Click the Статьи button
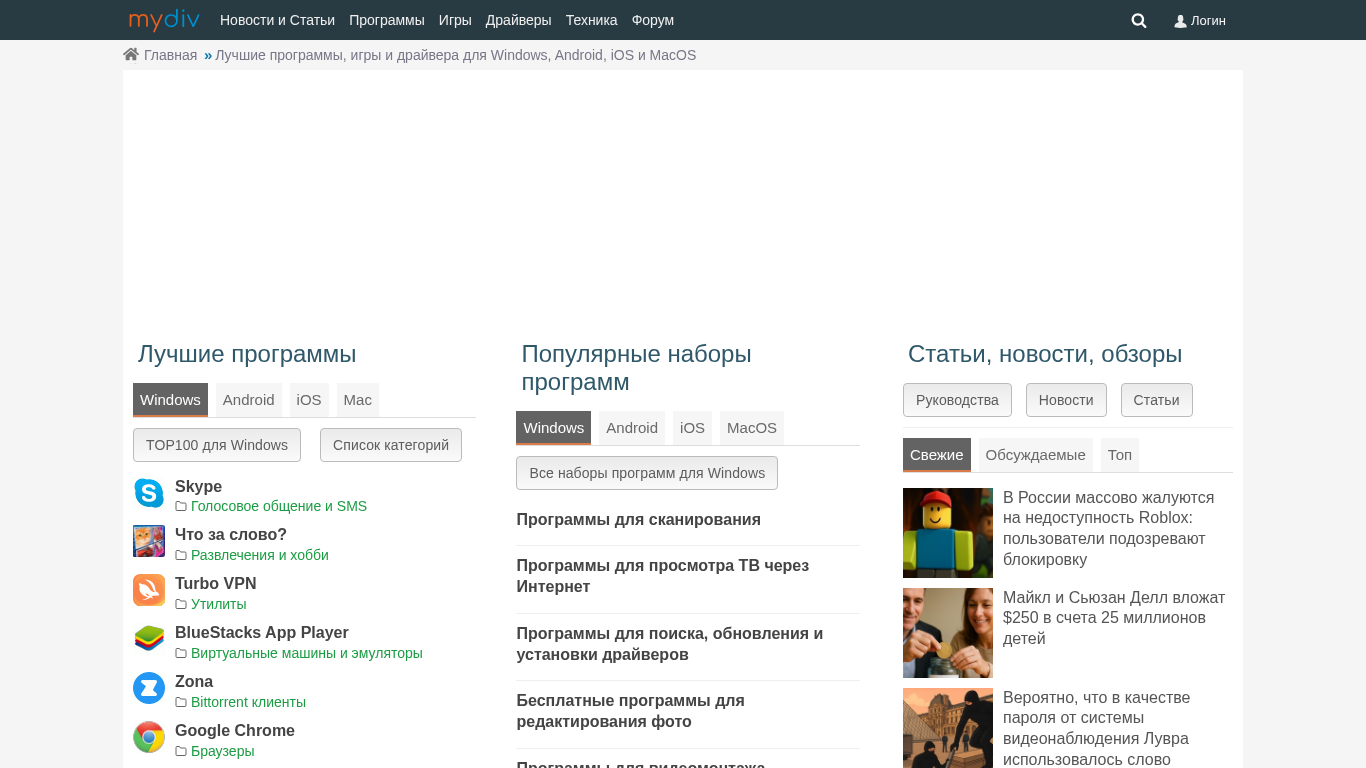 pos(1157,400)
